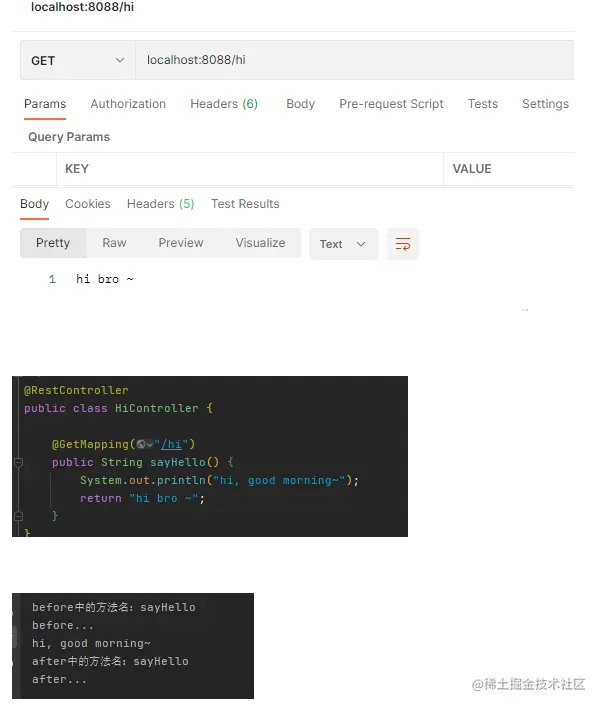Click the request URL input field
The image size is (604, 710).
[355, 60]
